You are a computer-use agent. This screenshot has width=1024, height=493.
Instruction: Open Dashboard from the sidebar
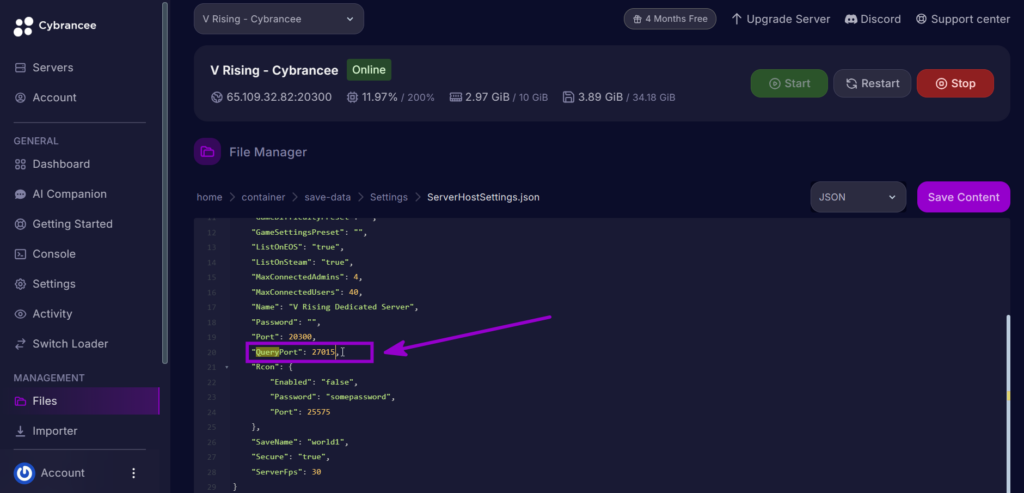61,165
